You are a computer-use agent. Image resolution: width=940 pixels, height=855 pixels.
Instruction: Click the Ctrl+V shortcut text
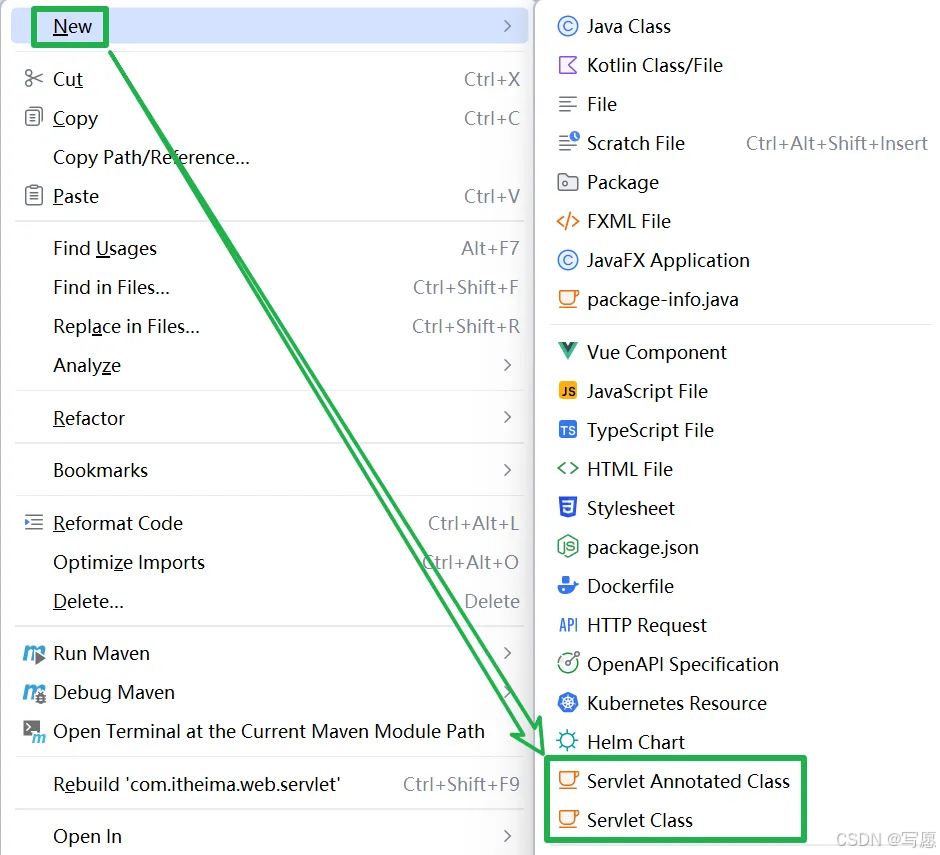[x=492, y=196]
